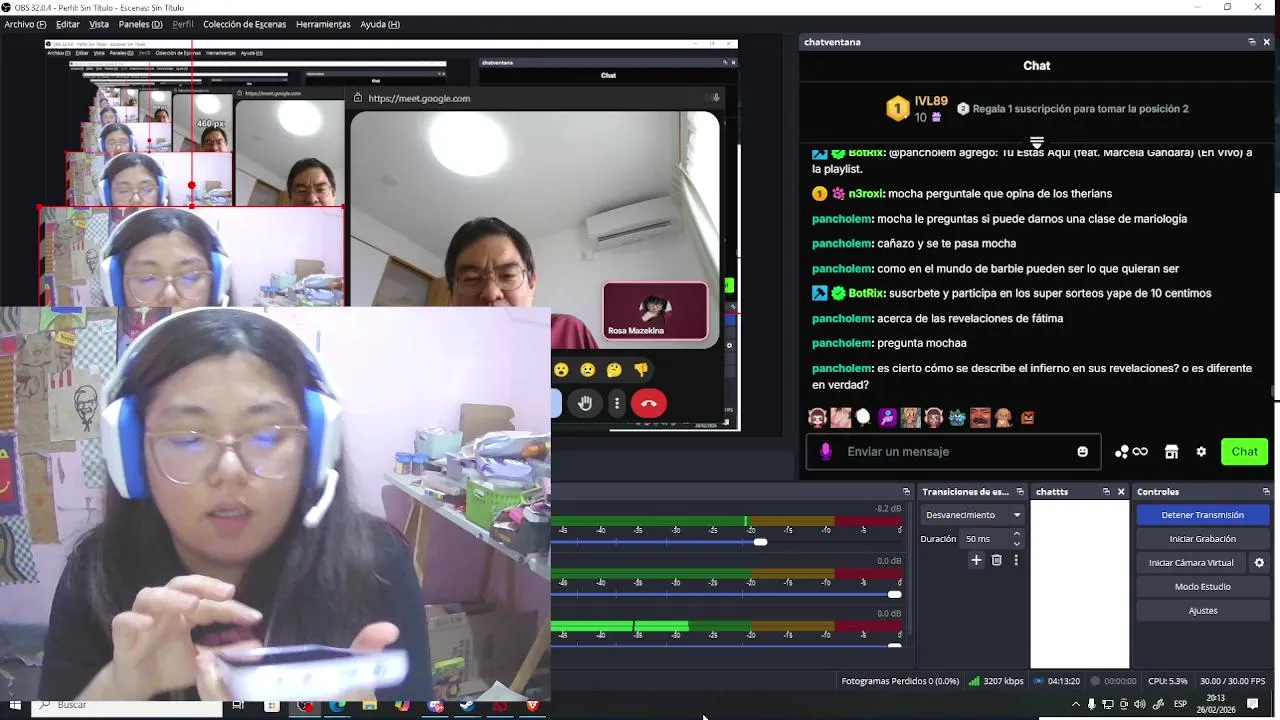
Task: Click Windows Start button
Action: click(15, 705)
